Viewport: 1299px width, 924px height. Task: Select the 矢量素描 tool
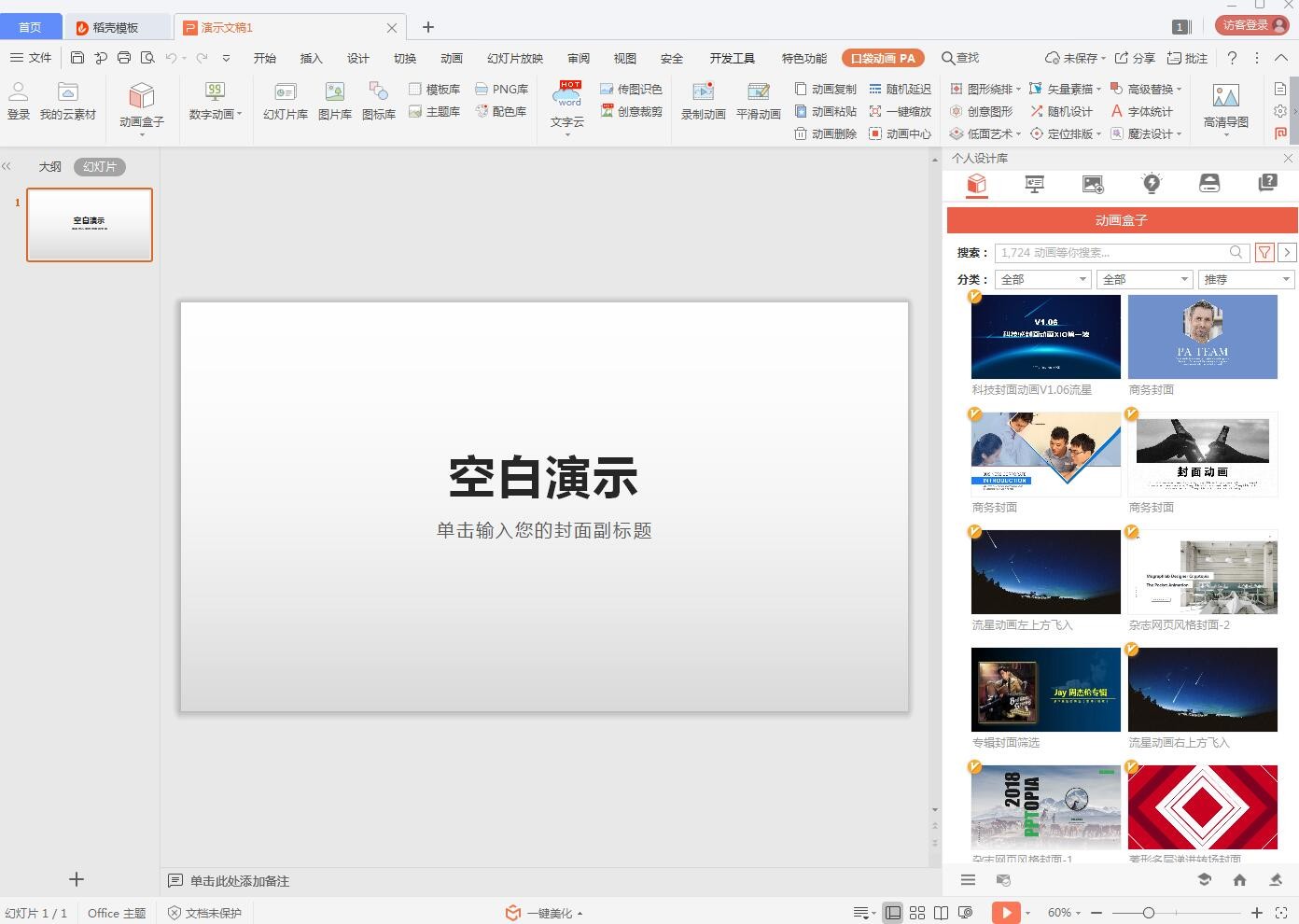pos(1067,89)
